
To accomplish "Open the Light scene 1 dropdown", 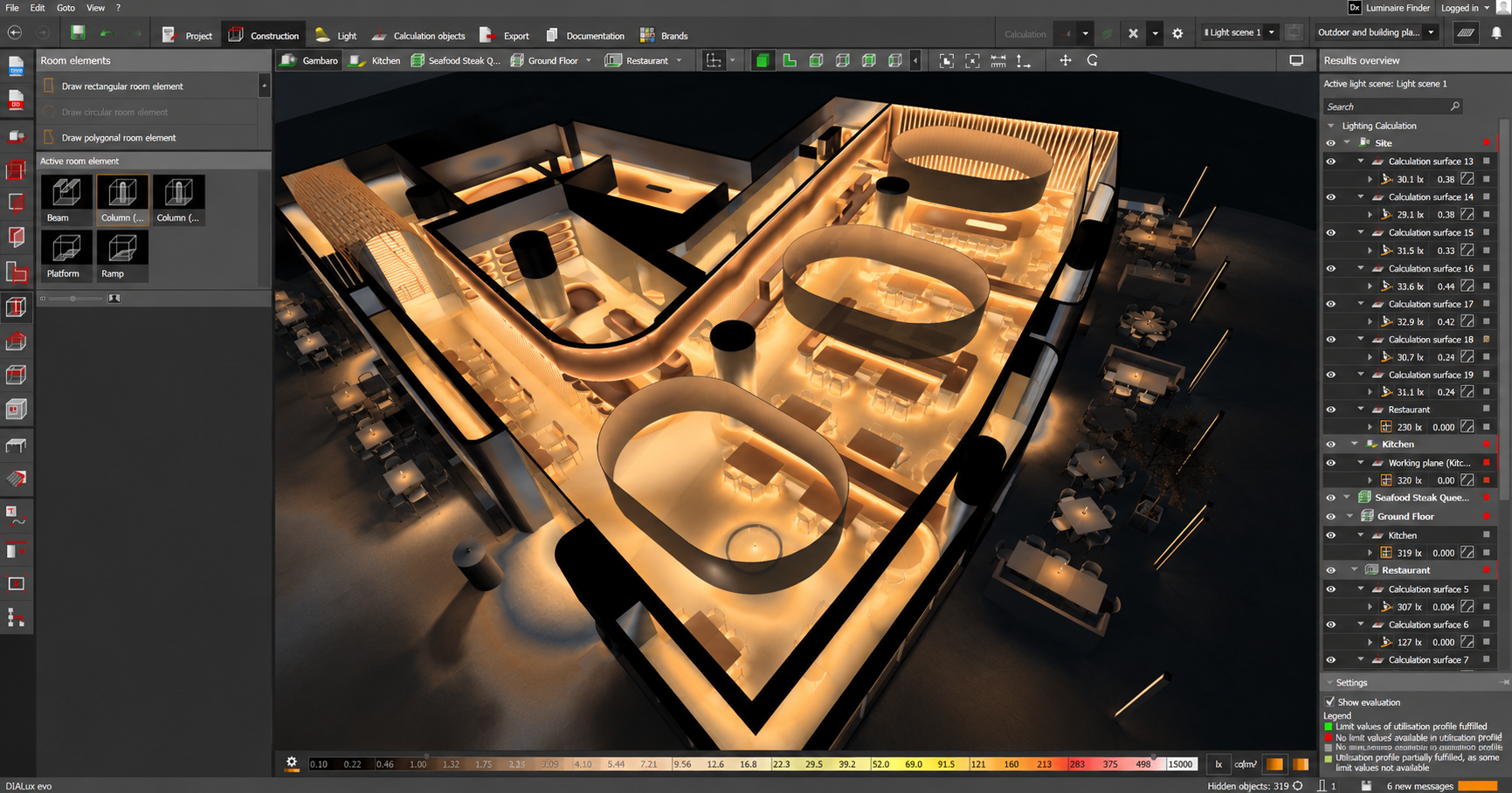I will click(1271, 32).
